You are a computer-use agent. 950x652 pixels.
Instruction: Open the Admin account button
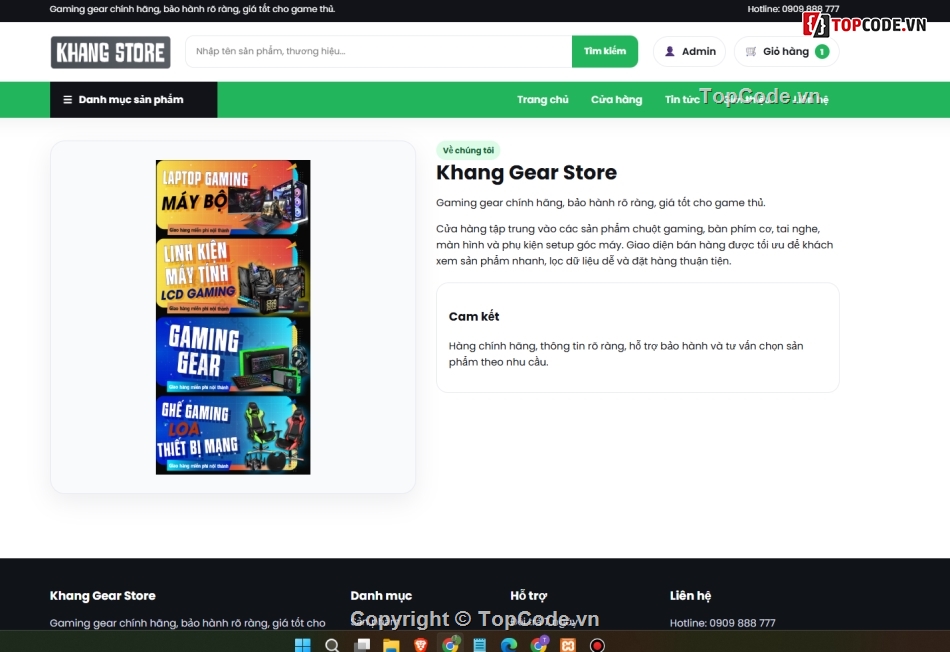[689, 52]
